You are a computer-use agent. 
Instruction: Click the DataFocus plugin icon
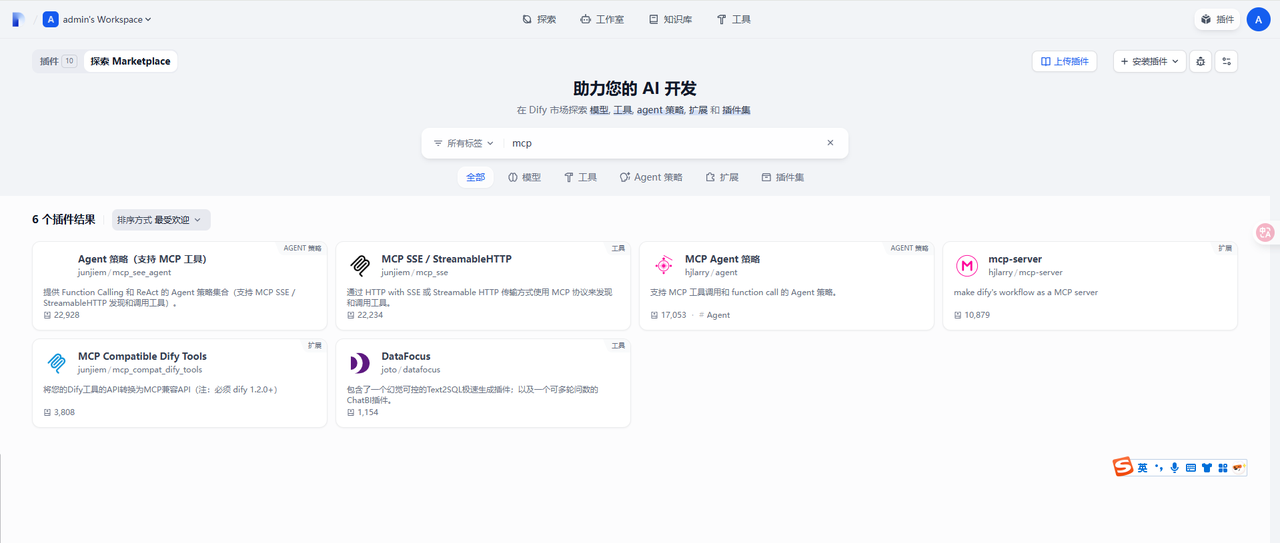359,362
